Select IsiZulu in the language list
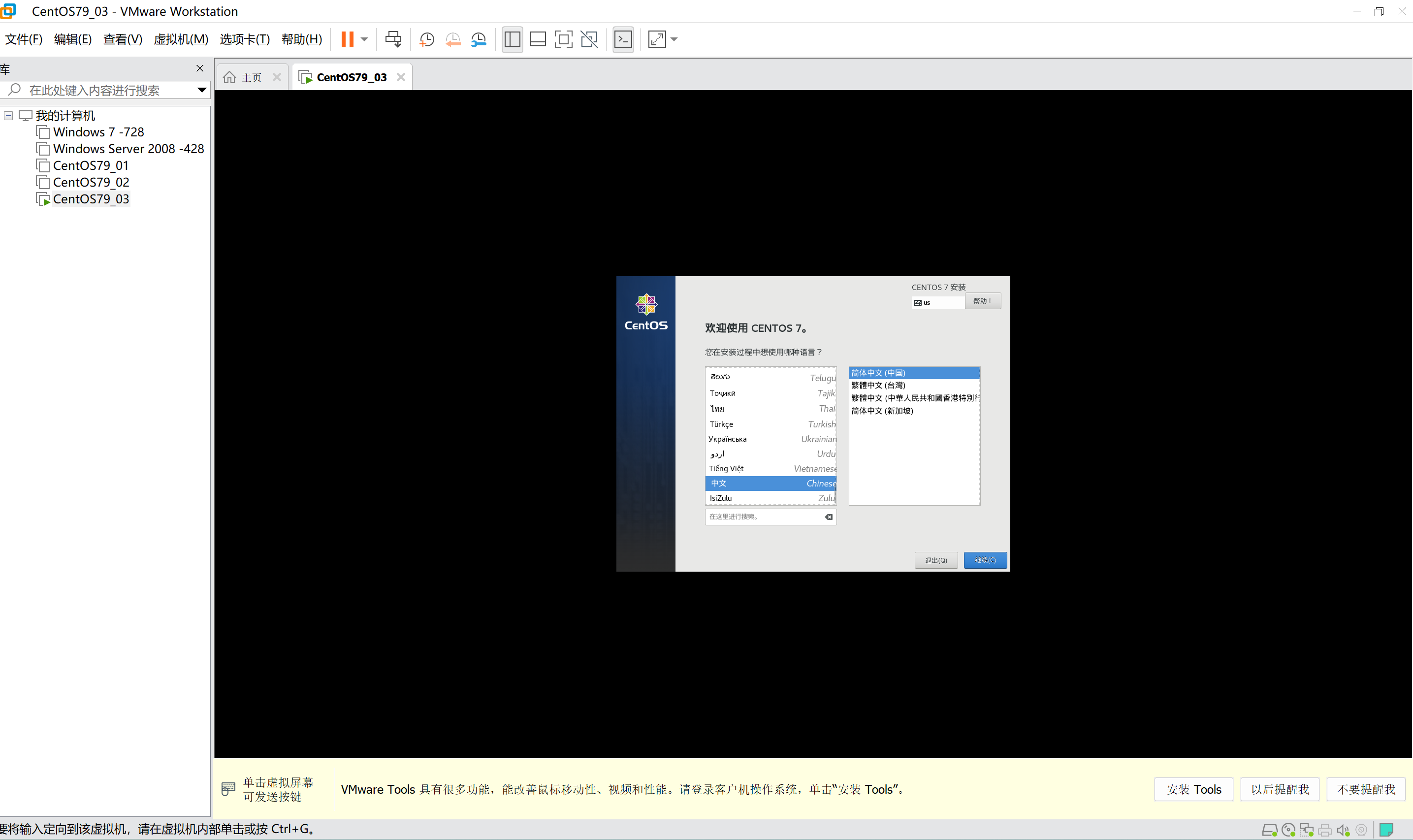This screenshot has height=840, width=1413. point(771,497)
